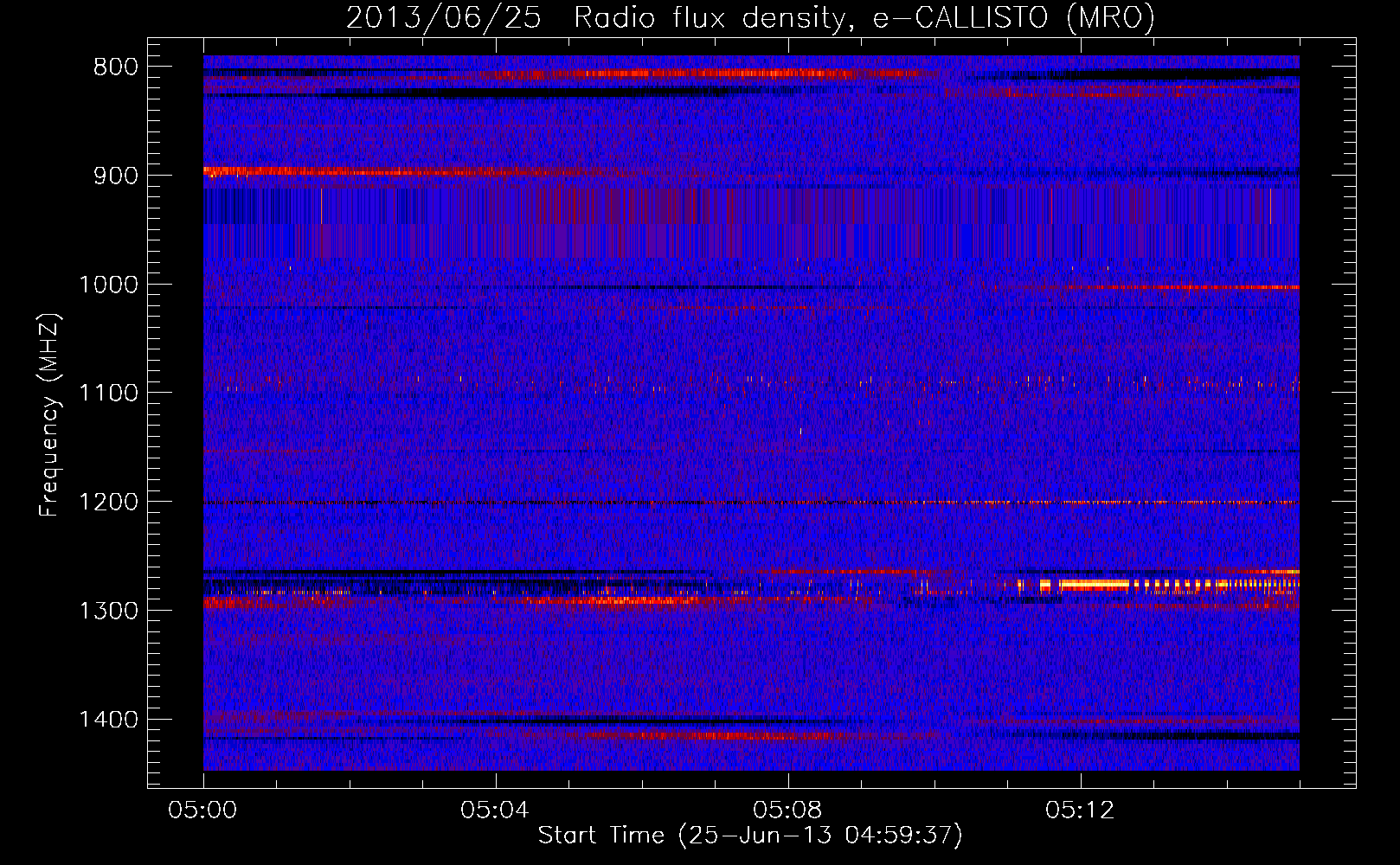Click the bright yellow burst near 1280 MHz
This screenshot has height=865, width=1400.
1095,585
